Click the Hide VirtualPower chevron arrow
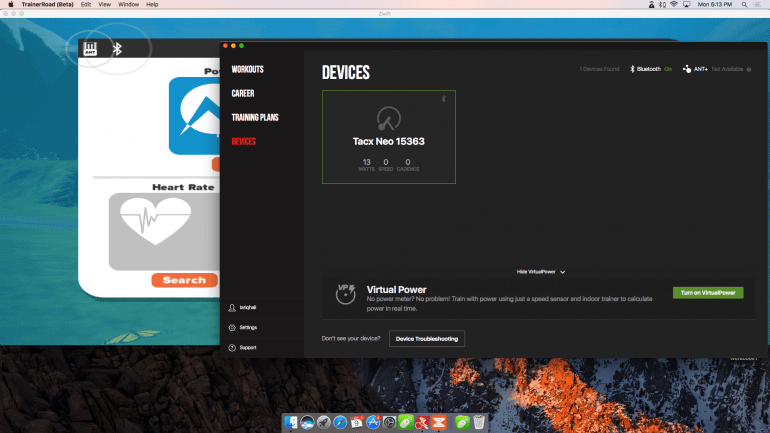Image resolution: width=770 pixels, height=433 pixels. 563,272
